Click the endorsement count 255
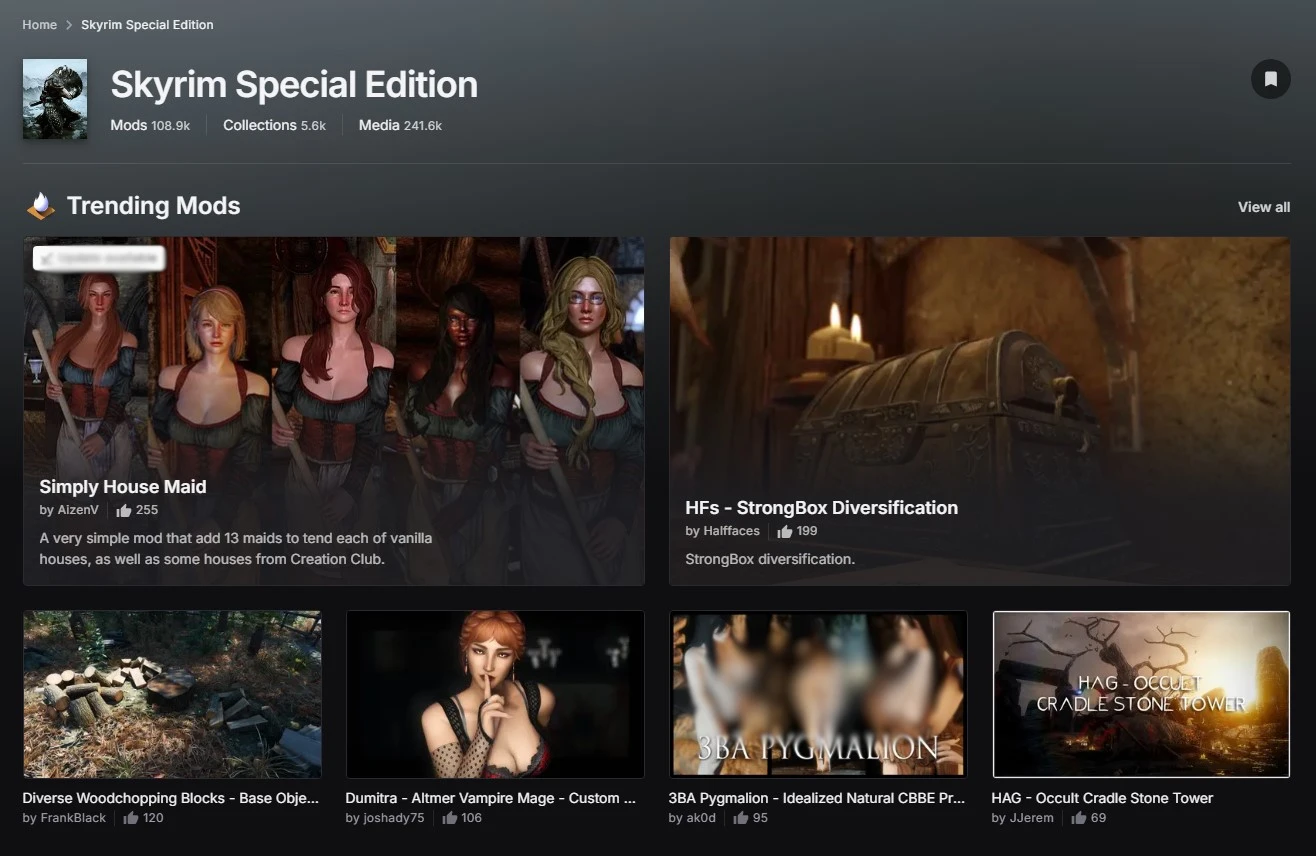This screenshot has width=1316, height=856. (x=147, y=510)
